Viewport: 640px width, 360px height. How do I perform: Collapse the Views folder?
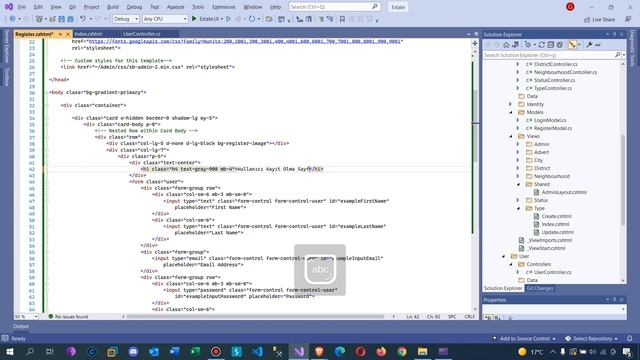pyautogui.click(x=510, y=136)
